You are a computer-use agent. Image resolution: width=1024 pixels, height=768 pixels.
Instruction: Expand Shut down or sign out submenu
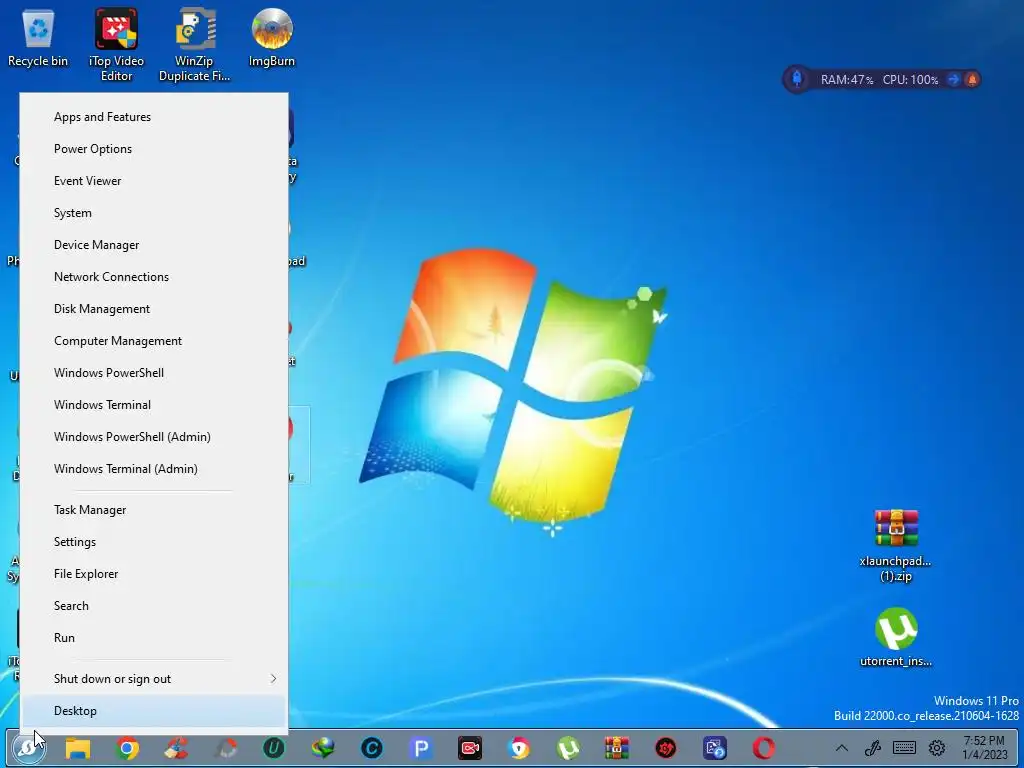[x=153, y=679]
